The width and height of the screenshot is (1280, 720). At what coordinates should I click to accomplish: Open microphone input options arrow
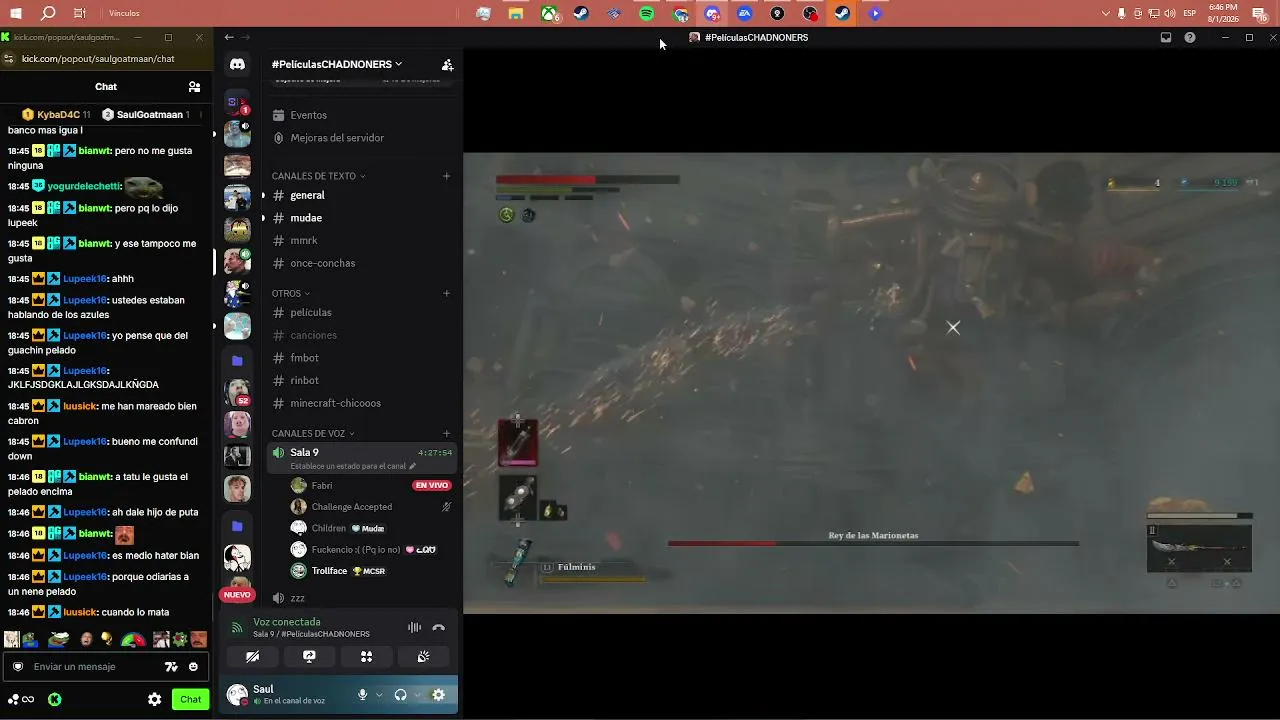click(379, 695)
